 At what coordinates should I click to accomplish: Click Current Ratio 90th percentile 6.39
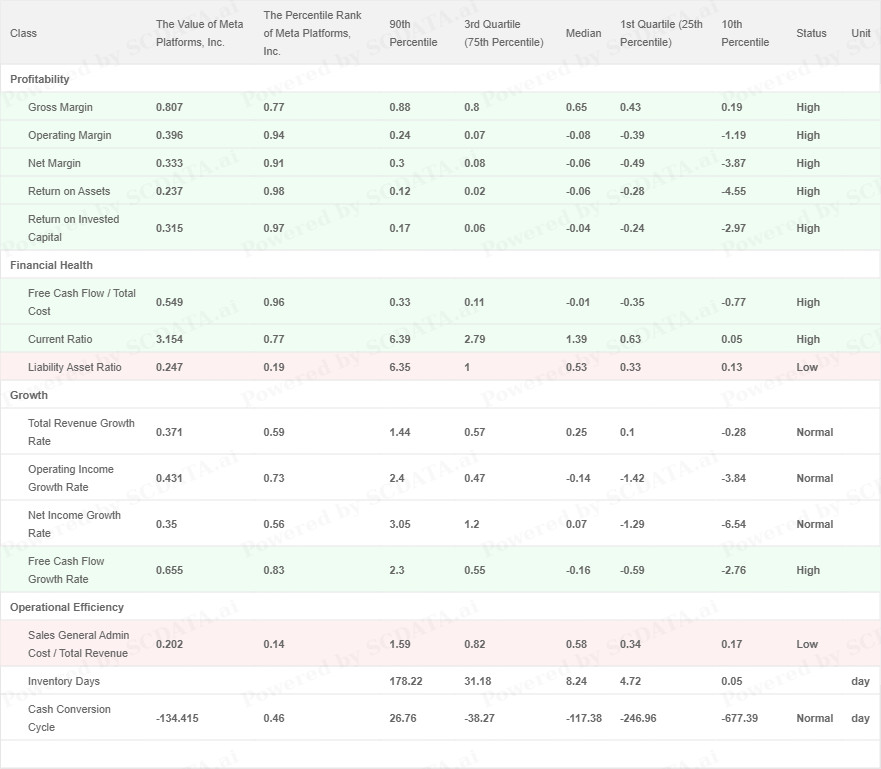pos(399,339)
